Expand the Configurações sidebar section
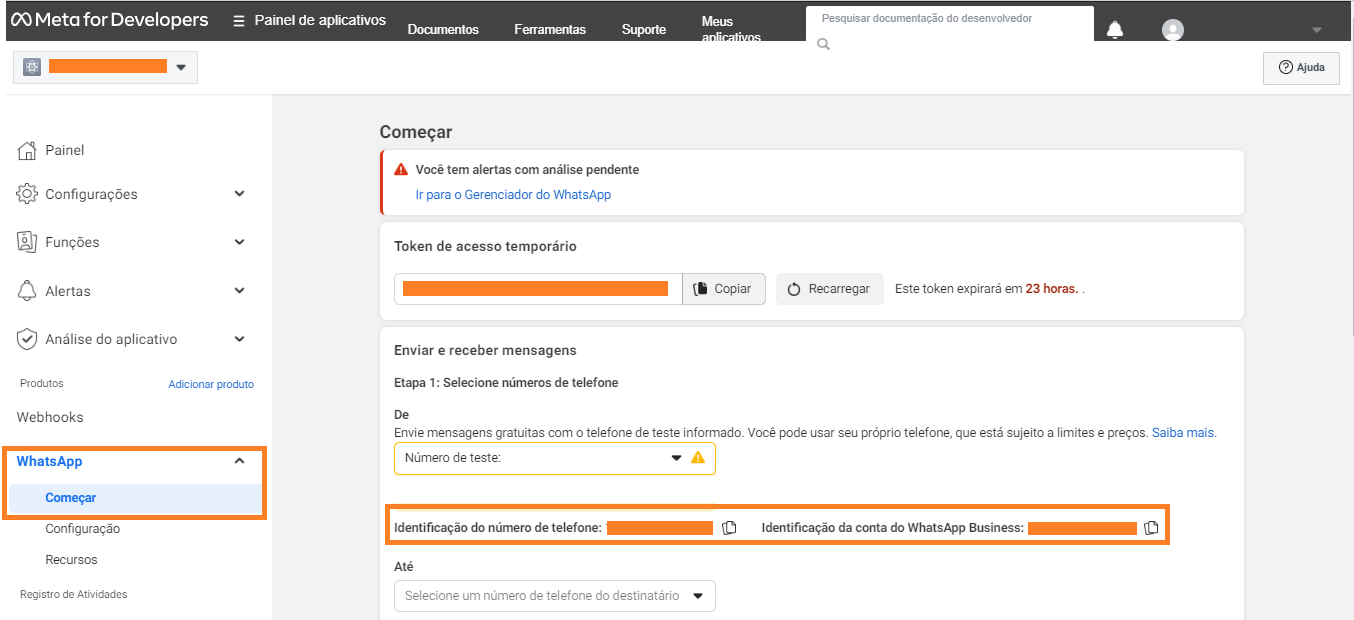This screenshot has width=1354, height=620. (239, 194)
